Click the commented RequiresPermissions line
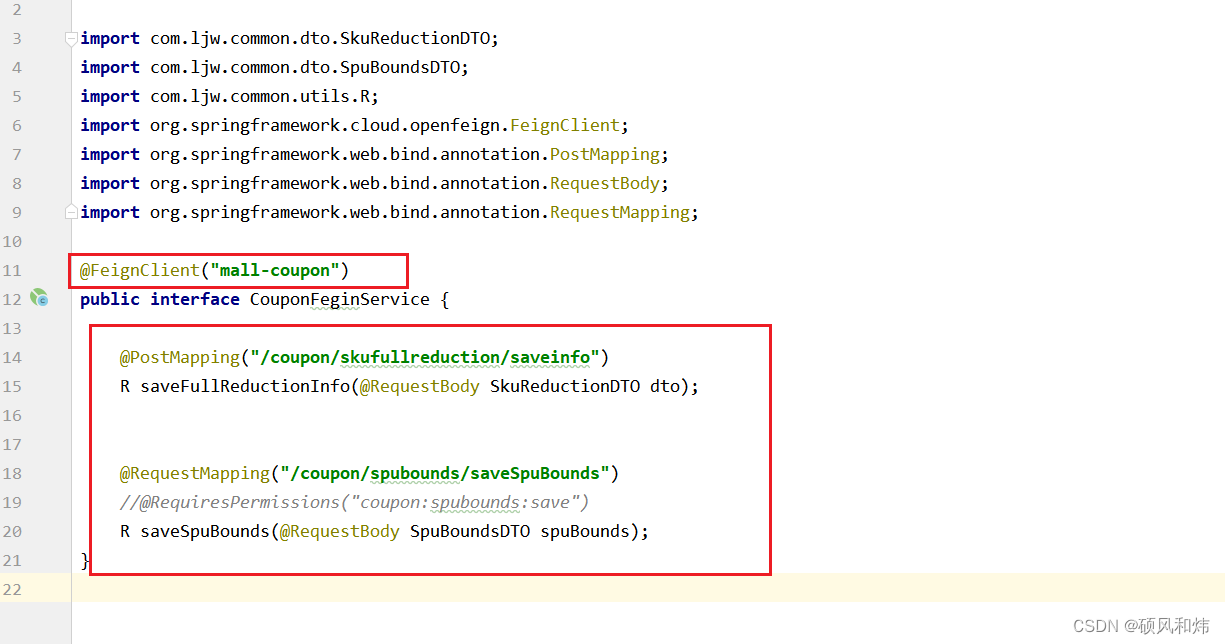The height and width of the screenshot is (644, 1225). 355,502
